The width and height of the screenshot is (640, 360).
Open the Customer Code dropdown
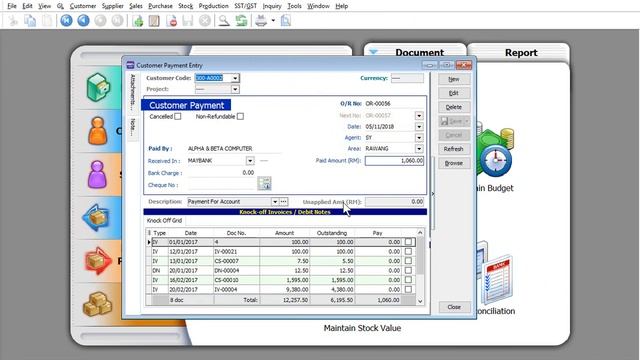point(235,78)
